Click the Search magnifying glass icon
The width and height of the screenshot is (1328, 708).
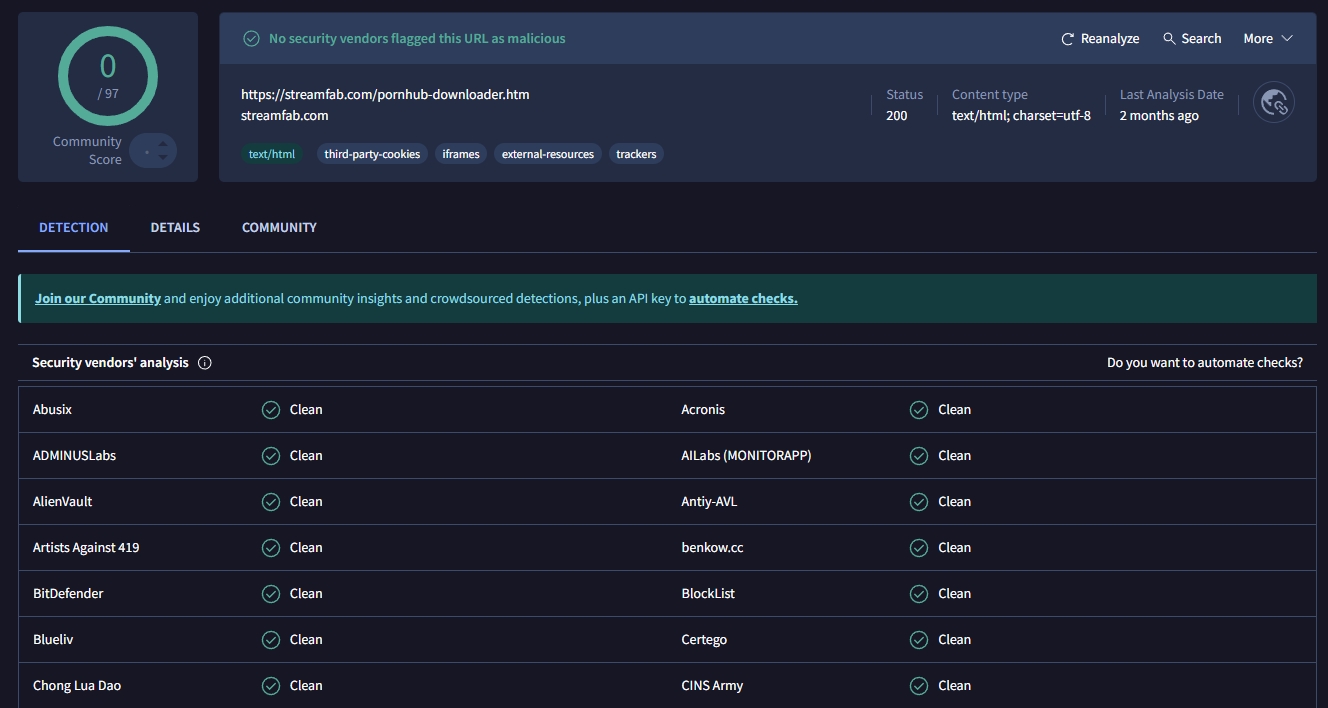coord(1169,39)
